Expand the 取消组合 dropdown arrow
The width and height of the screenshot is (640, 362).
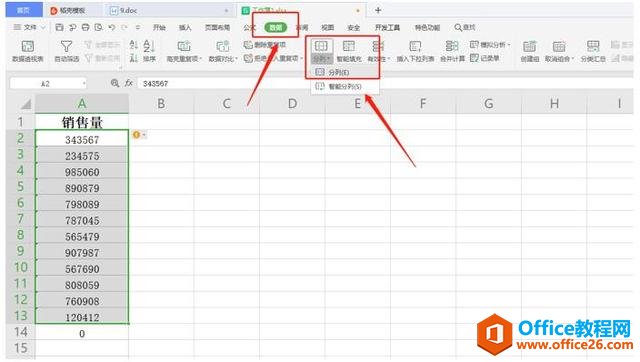pyautogui.click(x=572, y=59)
